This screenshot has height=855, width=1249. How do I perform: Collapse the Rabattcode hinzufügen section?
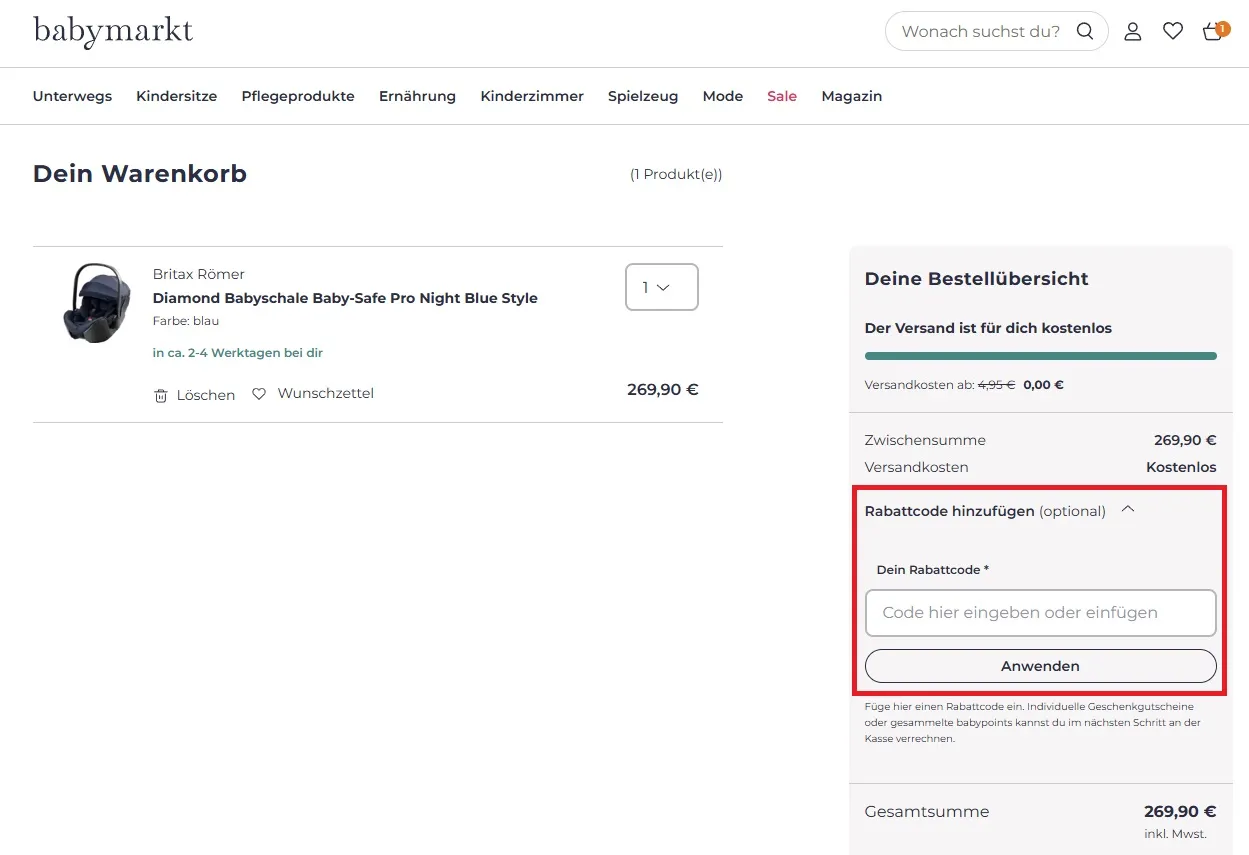(1127, 509)
